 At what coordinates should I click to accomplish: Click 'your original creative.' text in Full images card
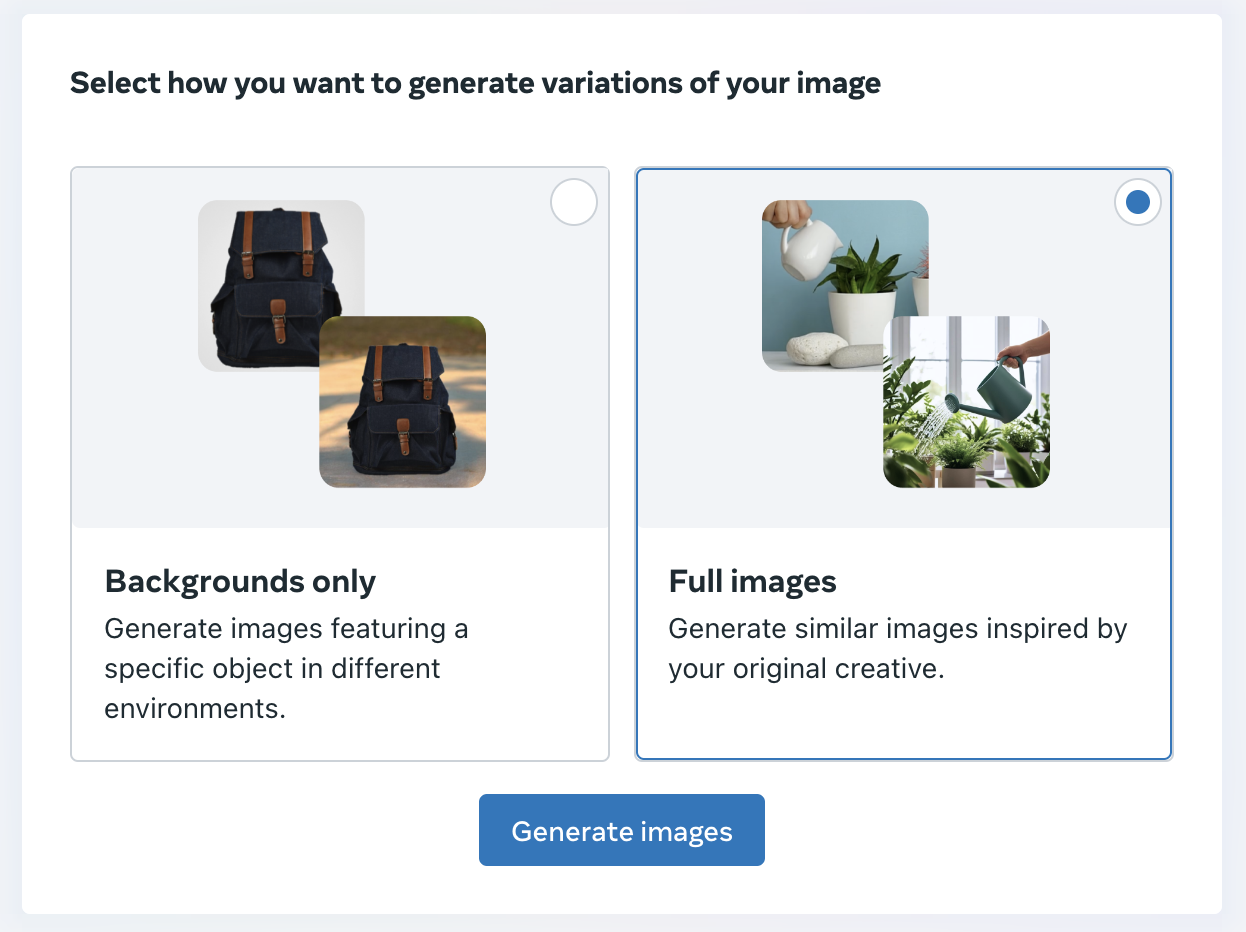click(x=807, y=669)
